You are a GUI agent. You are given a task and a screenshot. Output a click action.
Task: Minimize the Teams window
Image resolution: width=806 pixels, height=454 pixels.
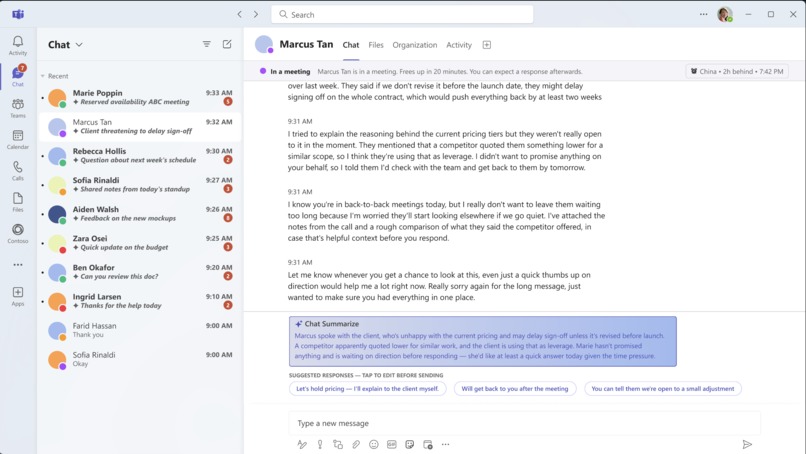(748, 14)
